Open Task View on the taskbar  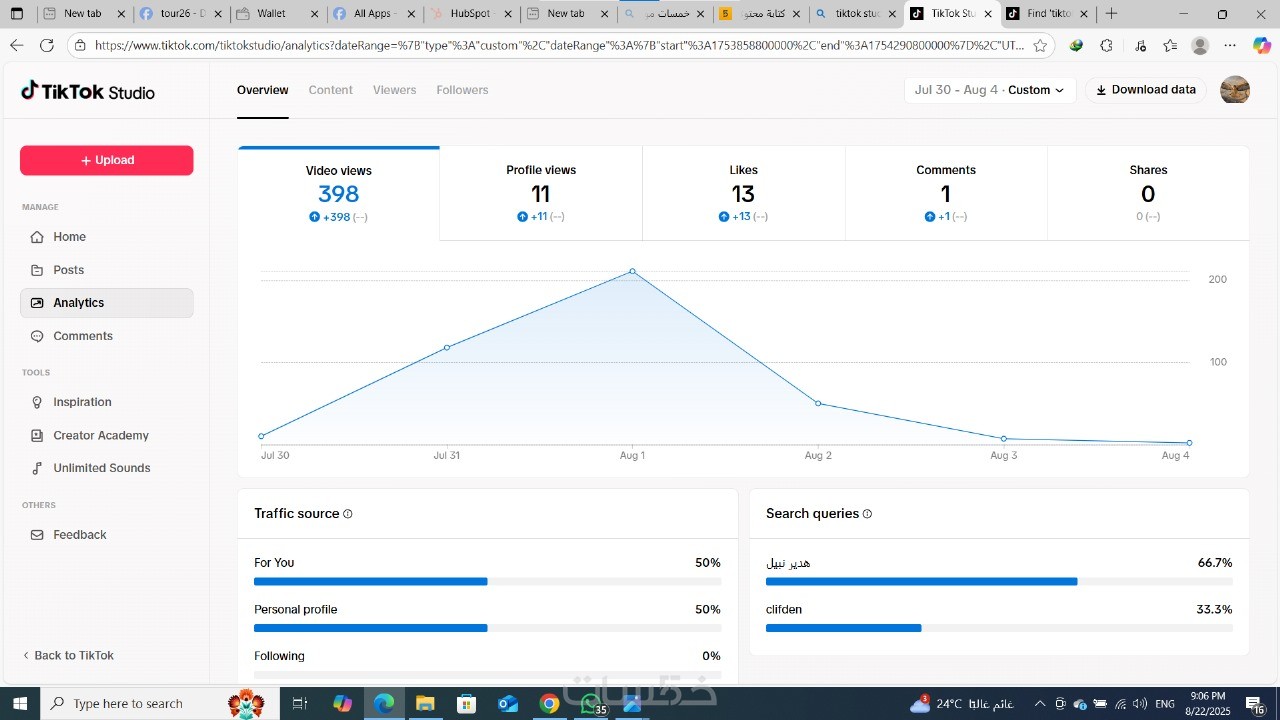[x=299, y=704]
